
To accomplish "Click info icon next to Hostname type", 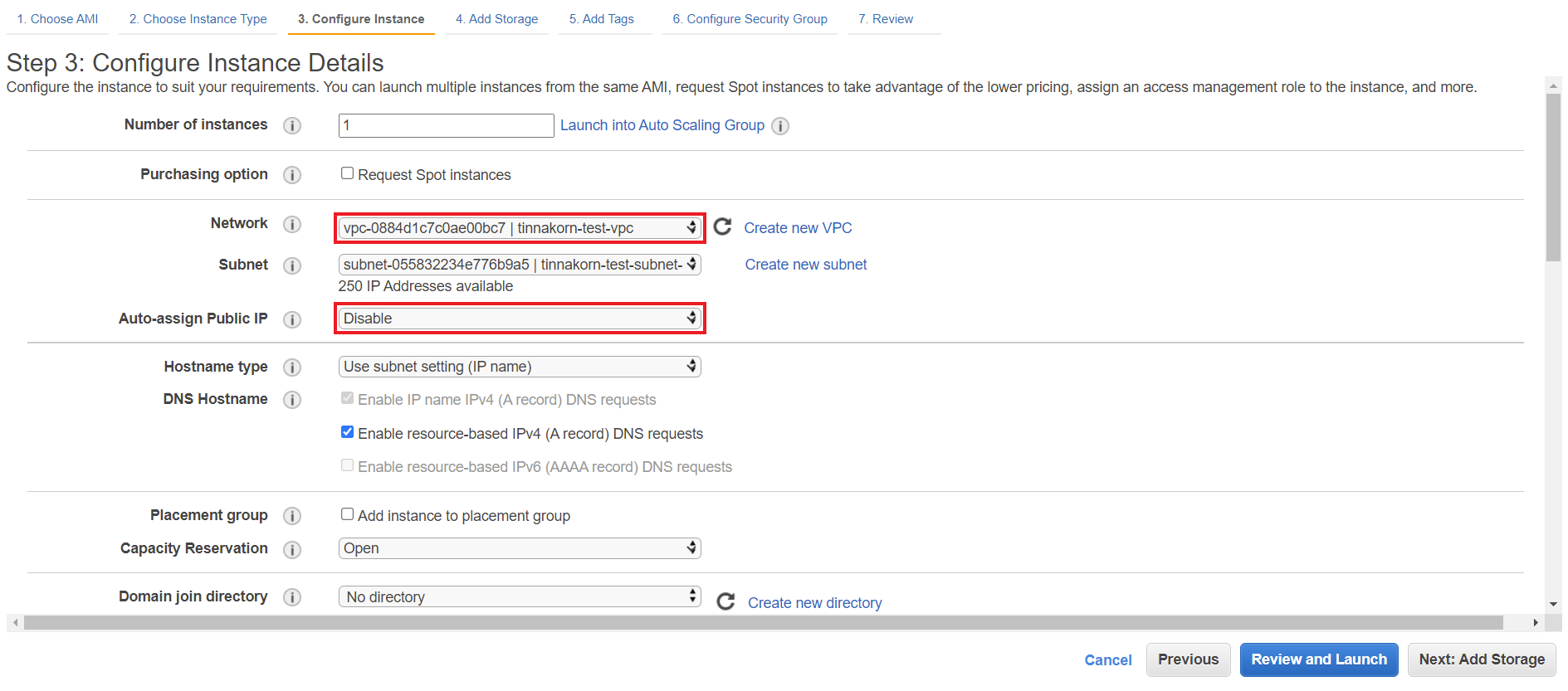I will click(x=292, y=367).
